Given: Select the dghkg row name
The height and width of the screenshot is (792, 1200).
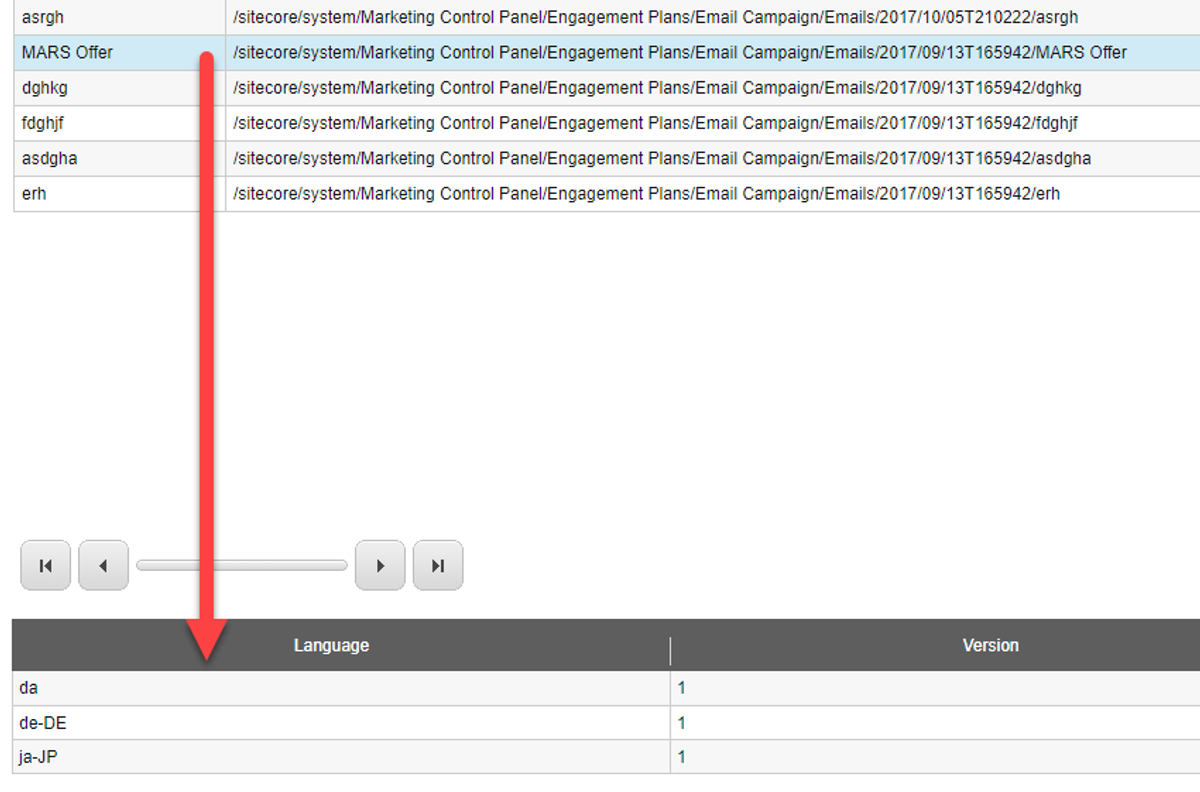Looking at the screenshot, I should point(44,88).
